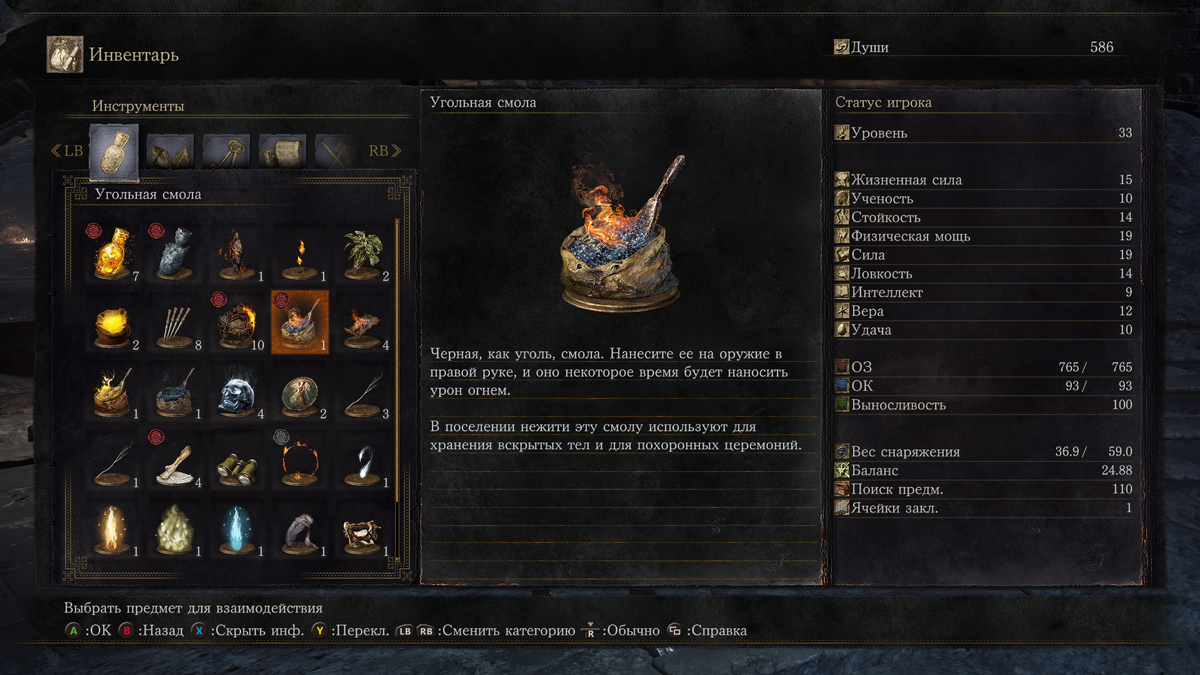Select the highlighted charcoal resin slot

(x=299, y=322)
